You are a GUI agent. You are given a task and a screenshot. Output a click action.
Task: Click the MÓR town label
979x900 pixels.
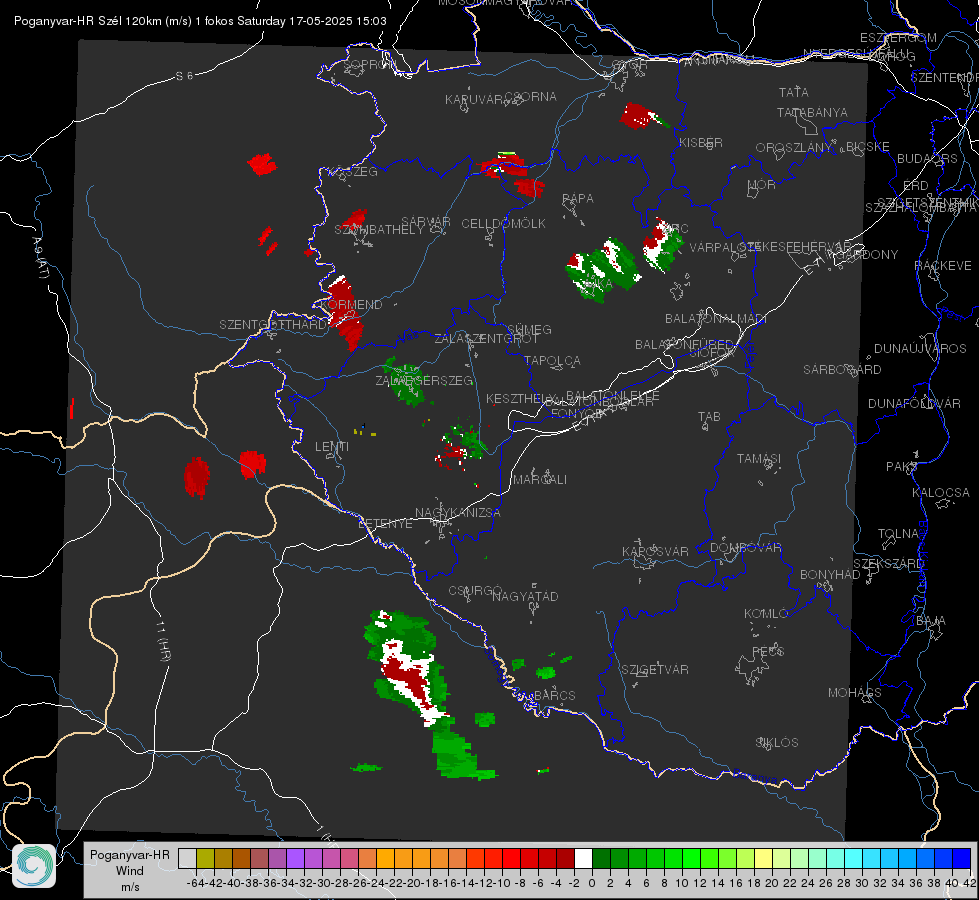click(762, 185)
